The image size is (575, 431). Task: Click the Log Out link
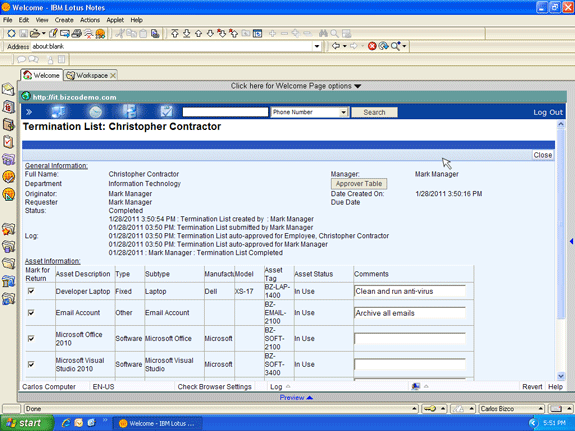[548, 112]
